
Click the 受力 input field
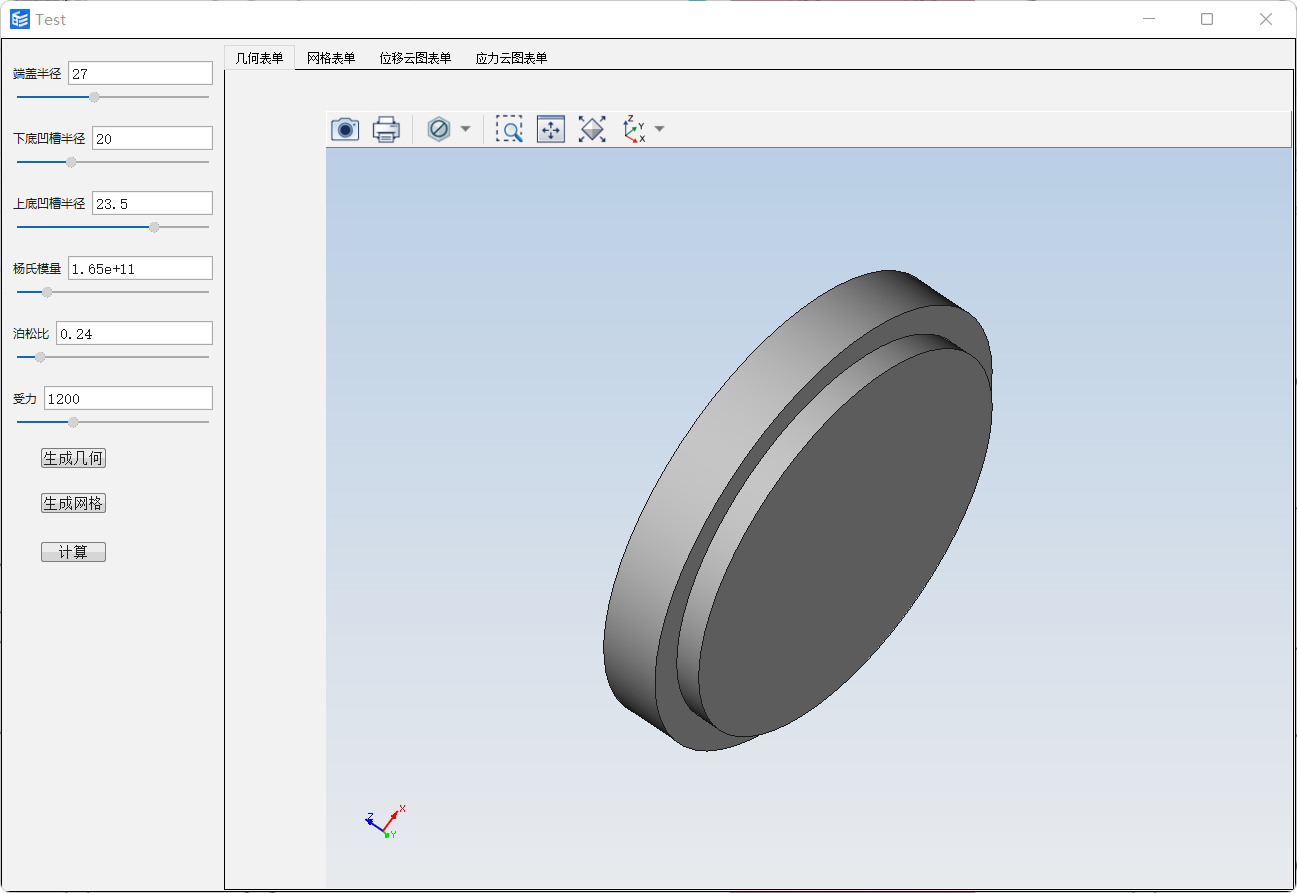pos(128,398)
